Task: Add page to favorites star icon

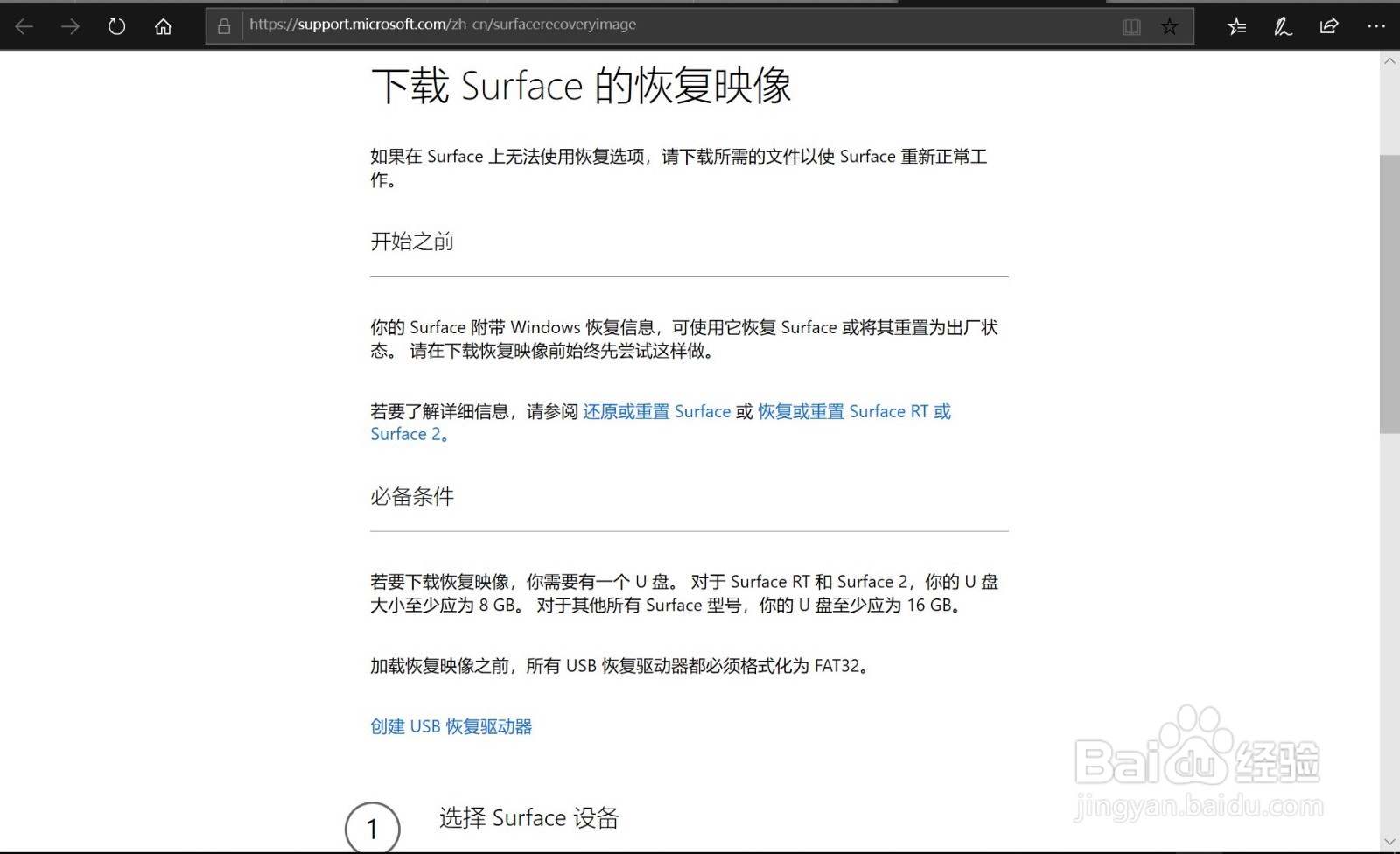Action: pos(1170,26)
